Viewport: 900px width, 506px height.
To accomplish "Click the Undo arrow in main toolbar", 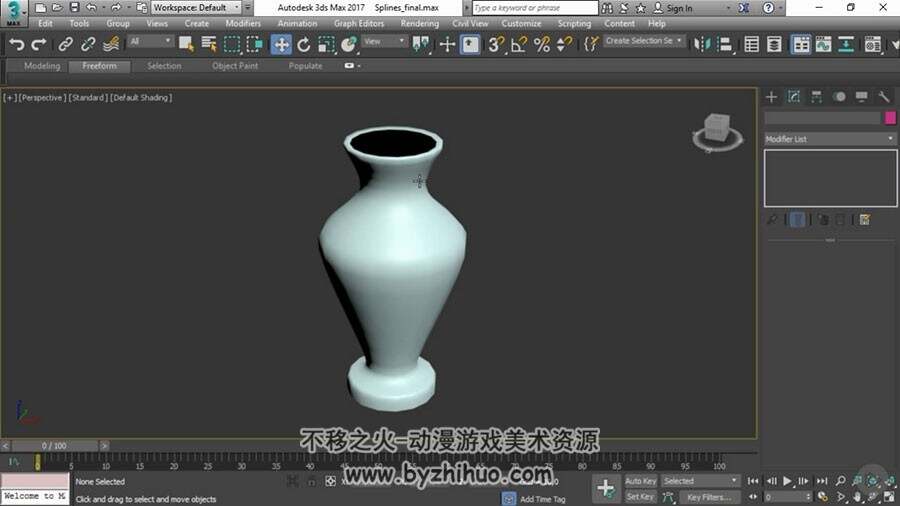I will click(x=17, y=44).
